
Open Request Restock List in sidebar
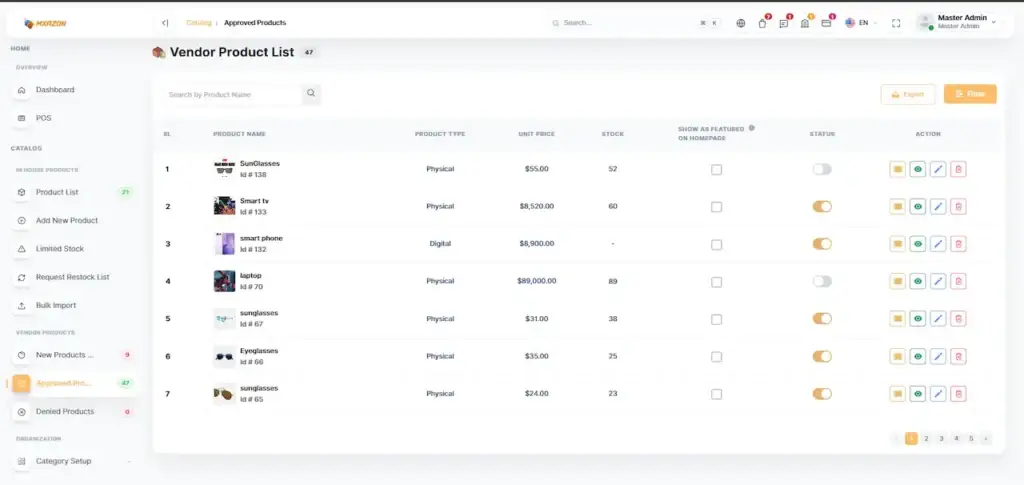pos(72,277)
